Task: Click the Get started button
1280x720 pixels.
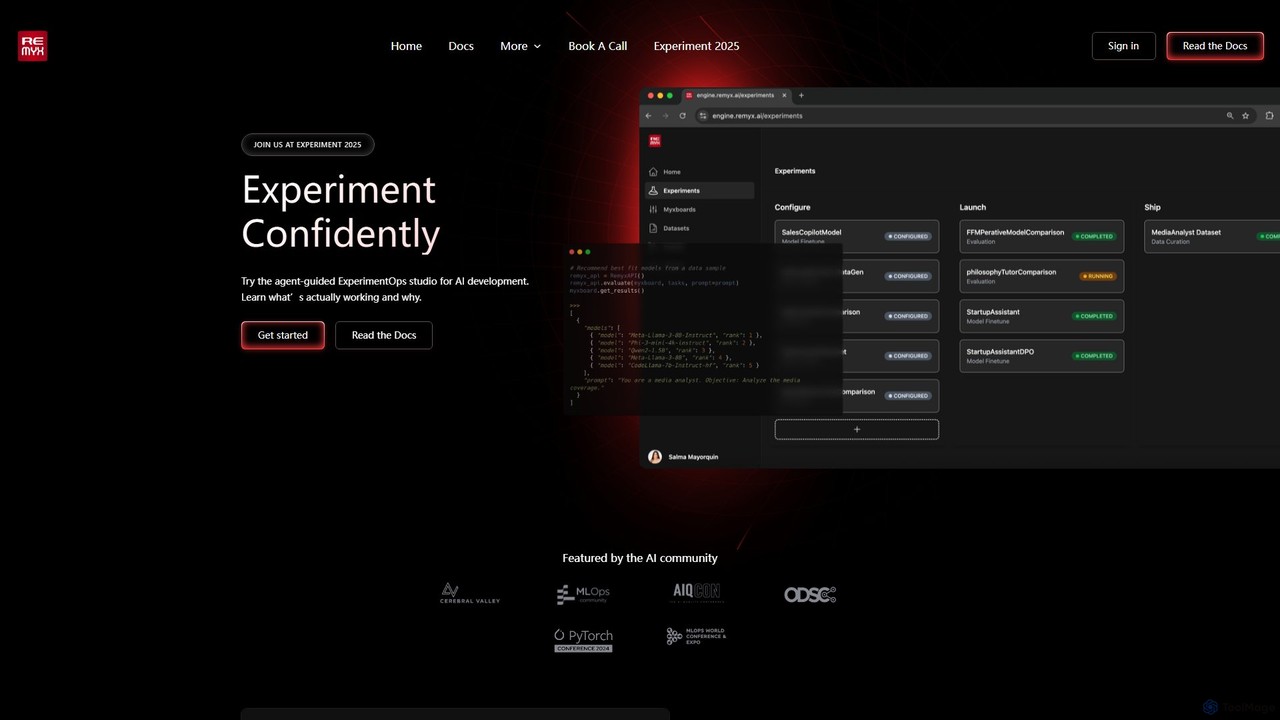Action: (x=282, y=335)
